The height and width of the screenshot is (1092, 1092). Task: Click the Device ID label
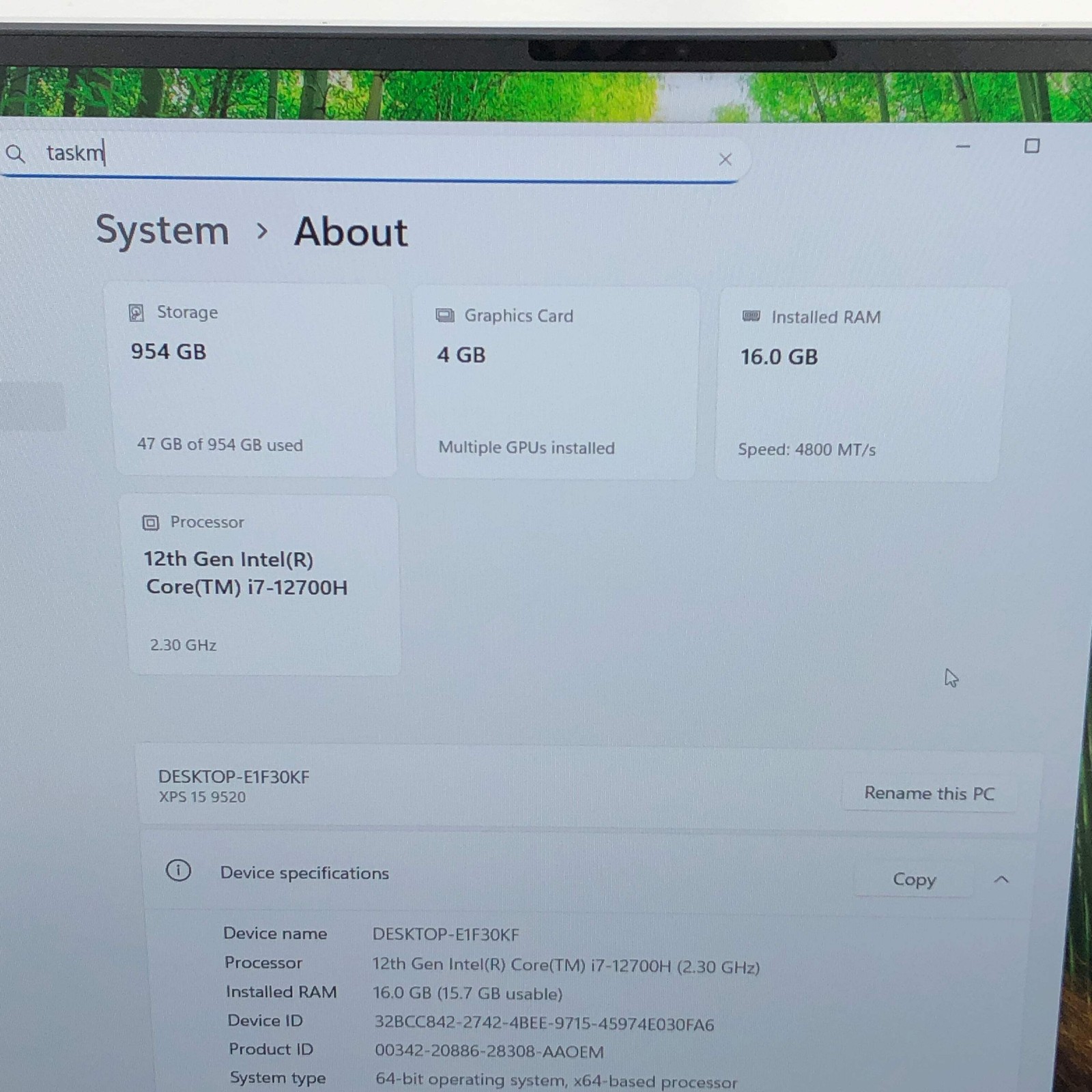click(x=265, y=1020)
